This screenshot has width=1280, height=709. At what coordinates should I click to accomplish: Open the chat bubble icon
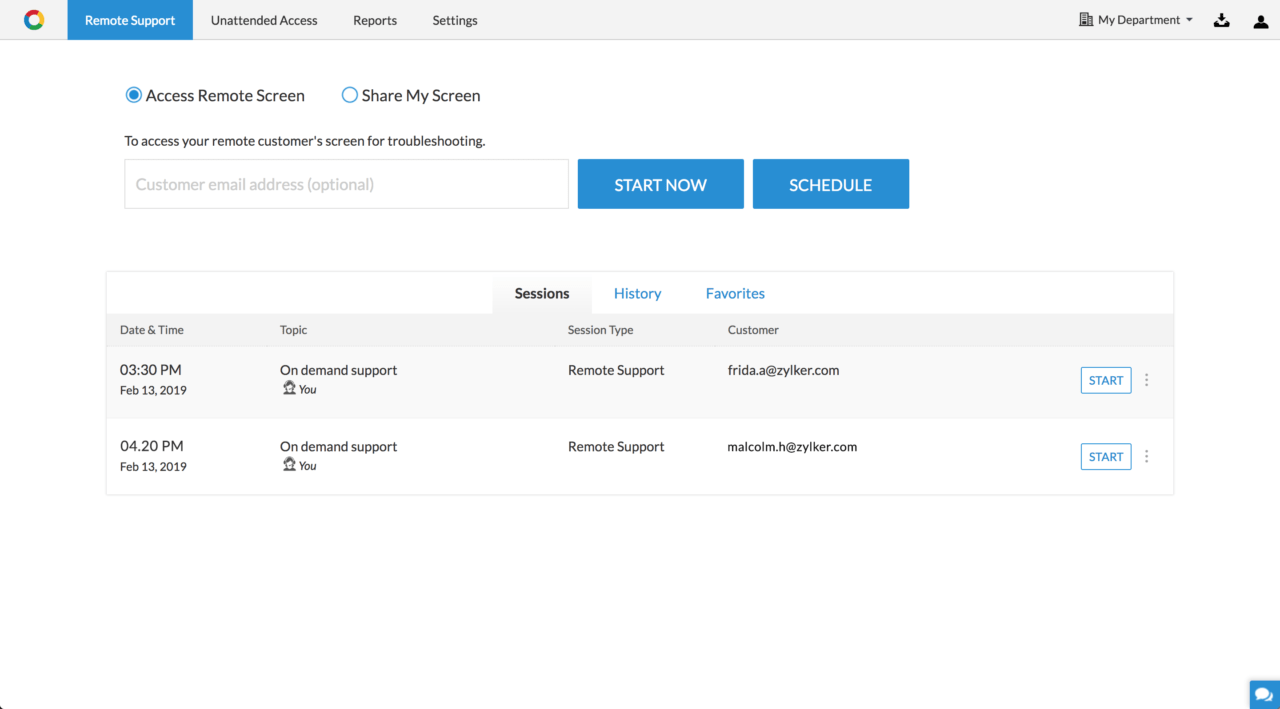1263,694
